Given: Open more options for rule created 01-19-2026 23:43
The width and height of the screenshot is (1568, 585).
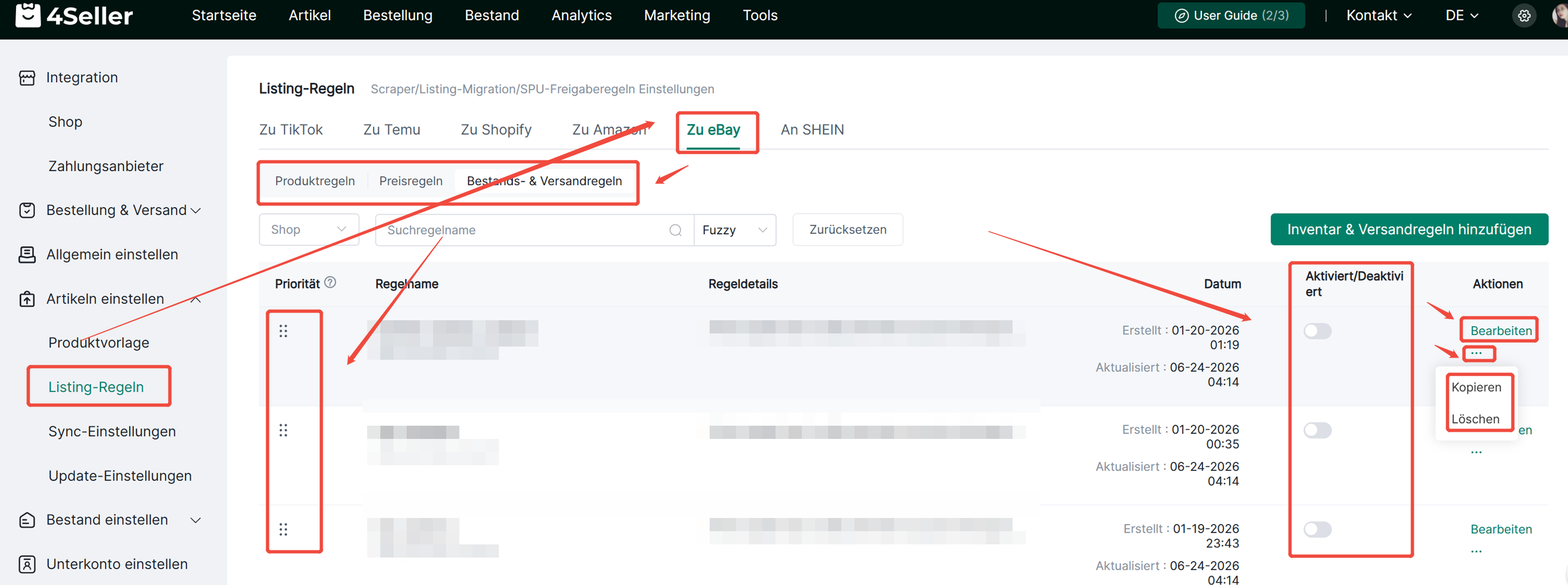Looking at the screenshot, I should (x=1476, y=551).
